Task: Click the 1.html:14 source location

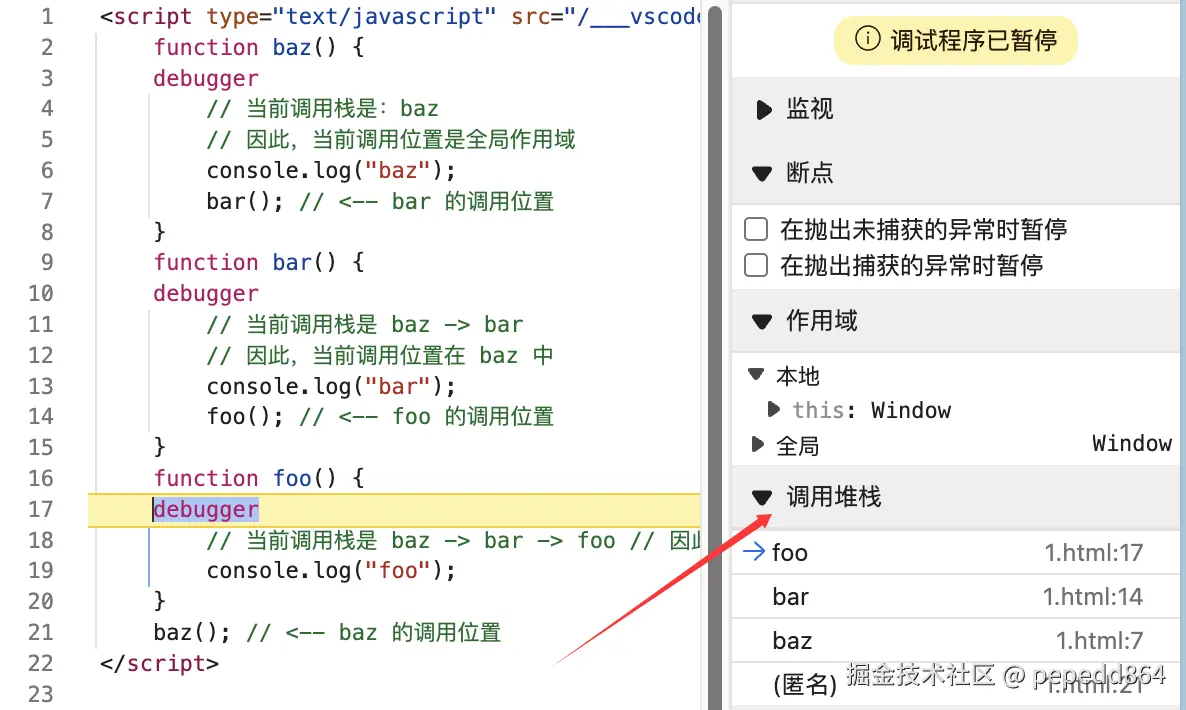Action: point(1093,597)
